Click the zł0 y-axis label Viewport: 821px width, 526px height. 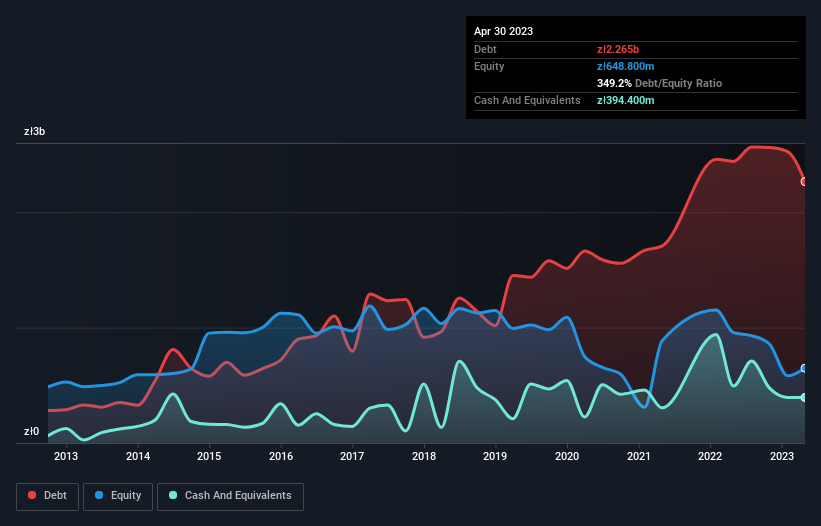click(x=31, y=431)
